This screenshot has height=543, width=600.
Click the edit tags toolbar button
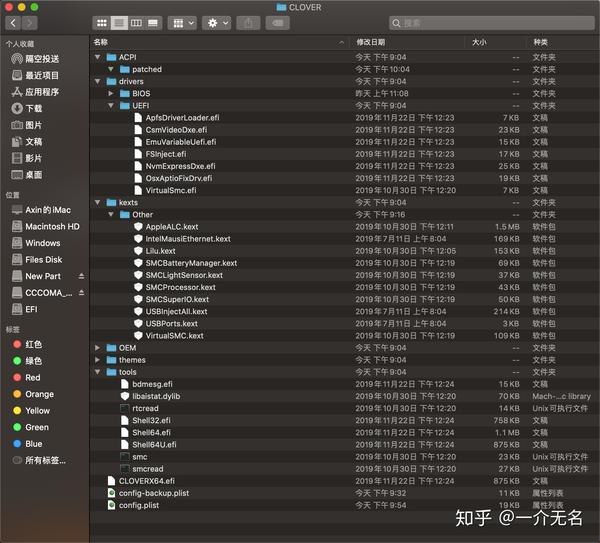[277, 23]
